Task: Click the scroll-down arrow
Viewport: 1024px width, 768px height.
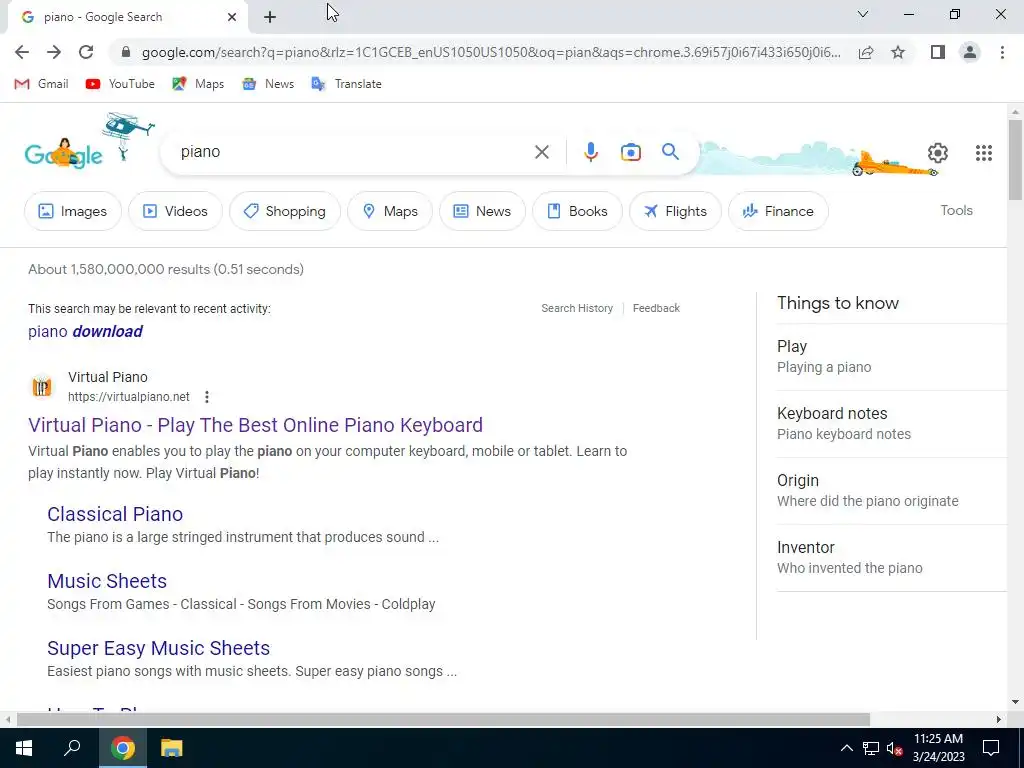Action: pyautogui.click(x=1015, y=702)
